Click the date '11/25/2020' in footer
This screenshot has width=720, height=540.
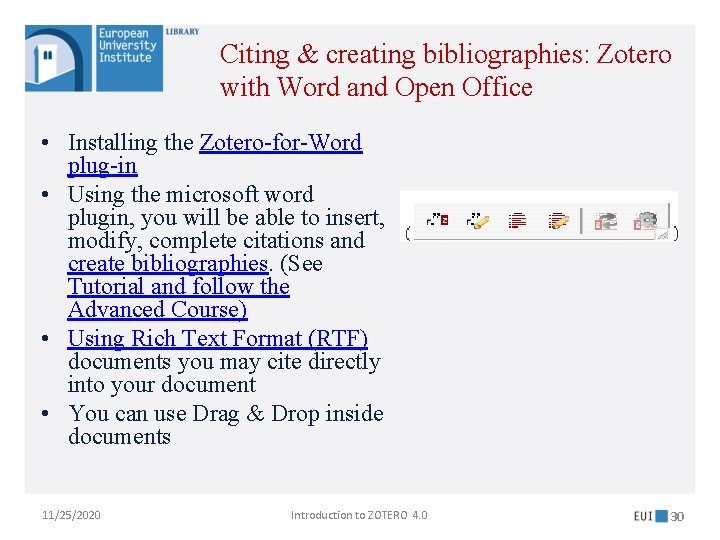tap(71, 515)
